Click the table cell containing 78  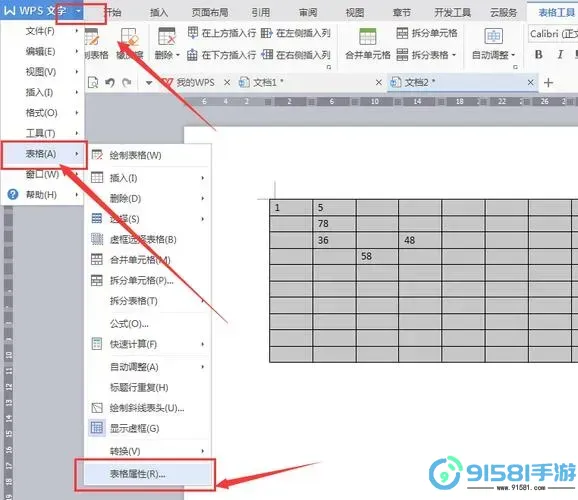334,223
